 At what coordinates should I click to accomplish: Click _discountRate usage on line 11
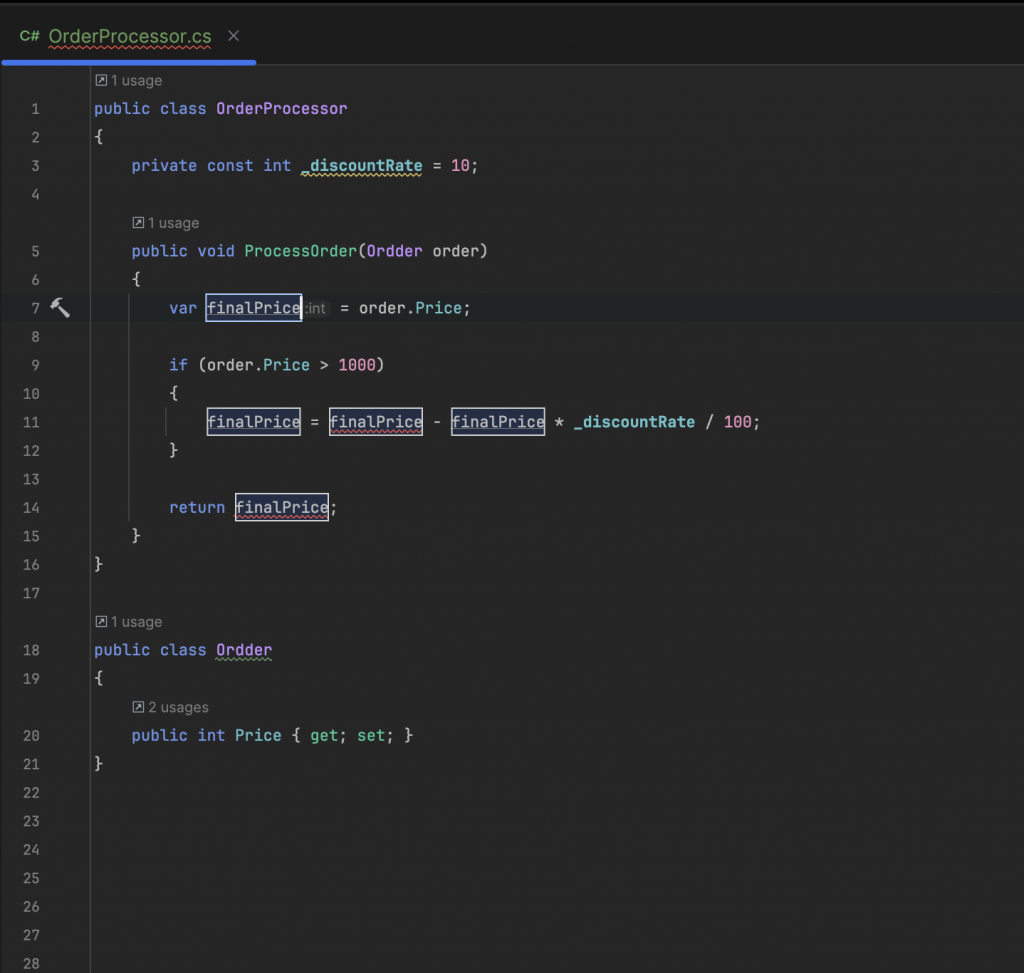[634, 422]
